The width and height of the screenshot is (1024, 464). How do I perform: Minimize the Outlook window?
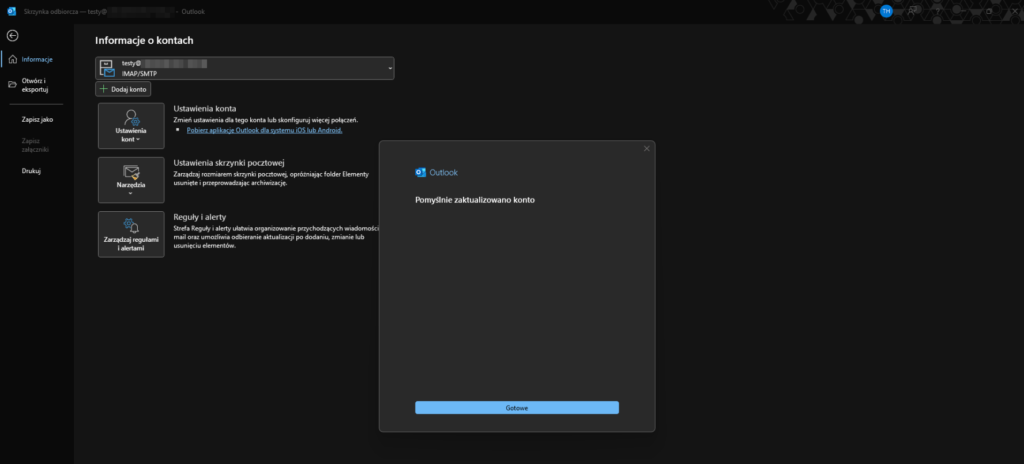point(962,10)
